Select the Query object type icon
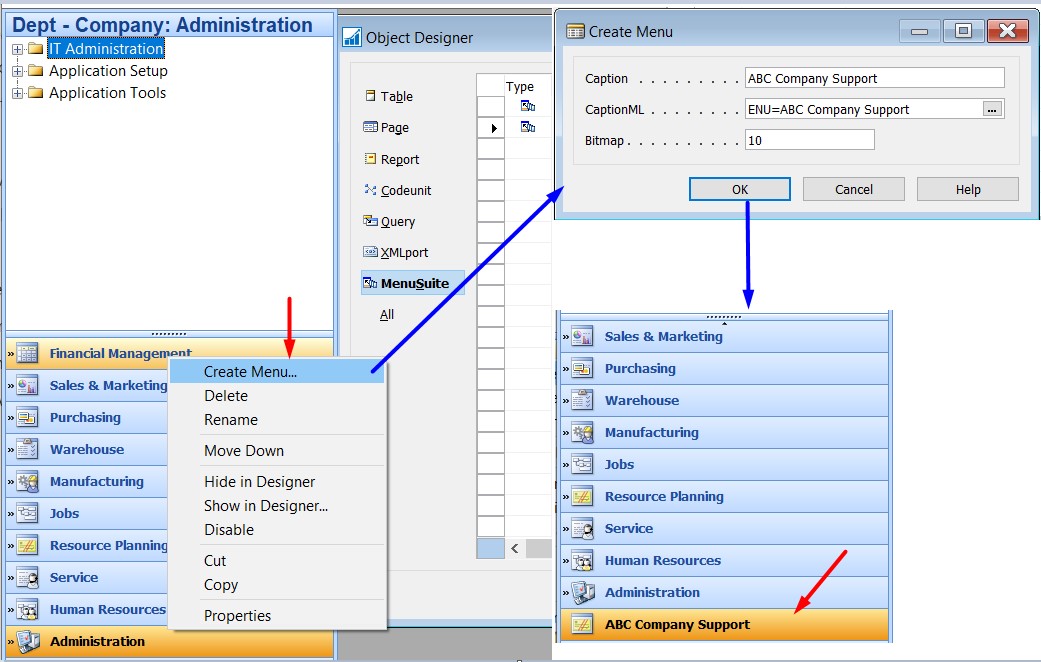This screenshot has width=1041, height=662. point(370,221)
